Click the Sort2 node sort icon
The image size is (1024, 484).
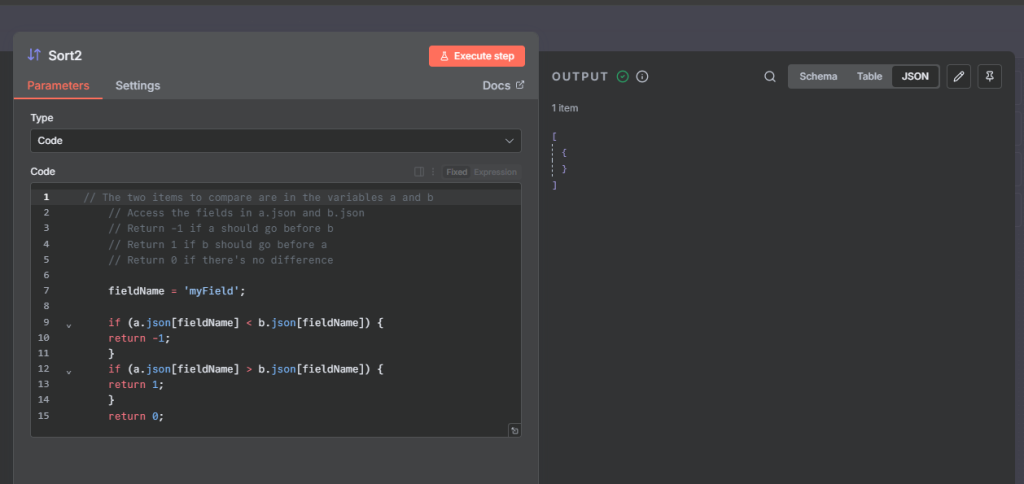point(34,55)
